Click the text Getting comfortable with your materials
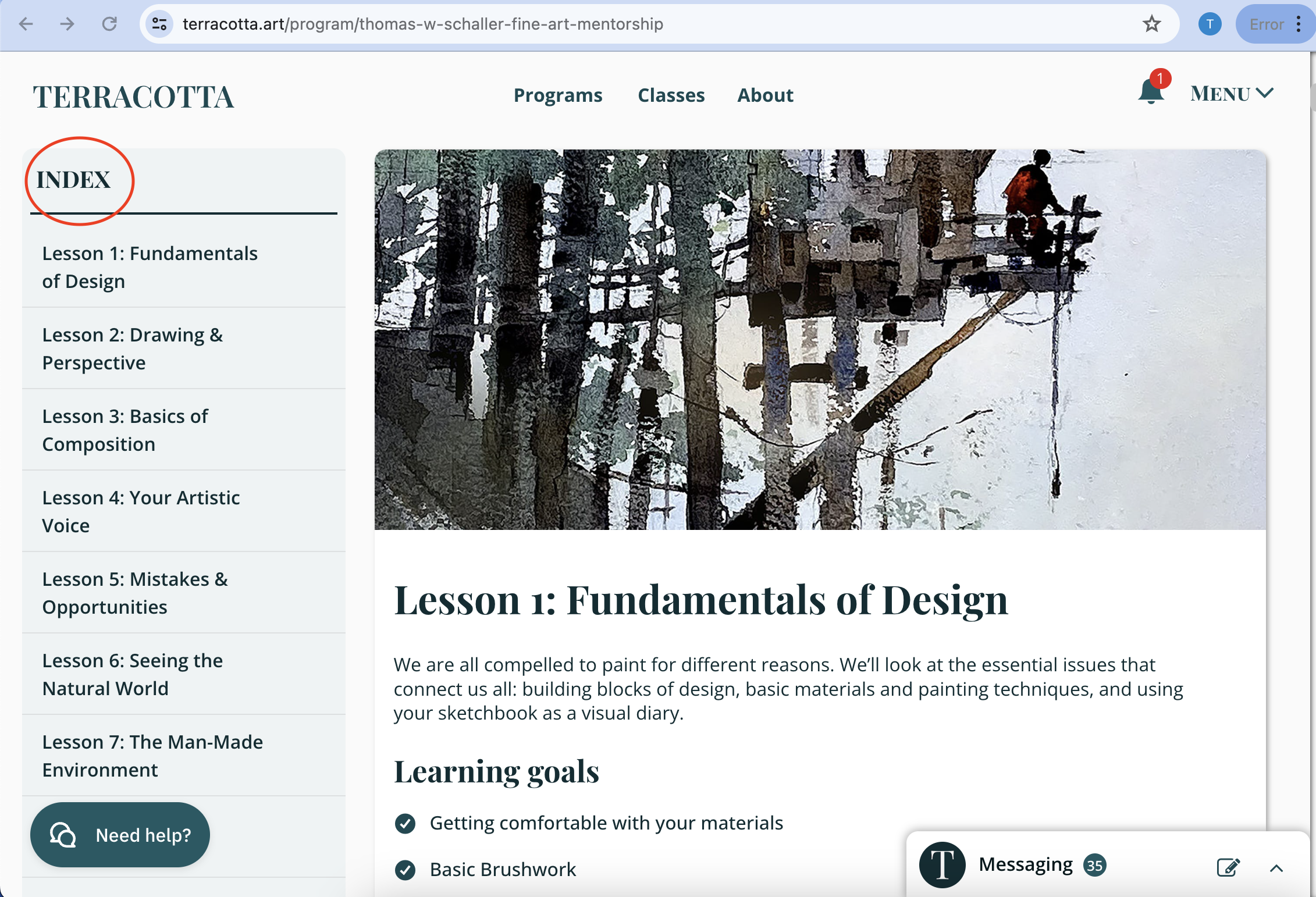1316x897 pixels. (606, 823)
